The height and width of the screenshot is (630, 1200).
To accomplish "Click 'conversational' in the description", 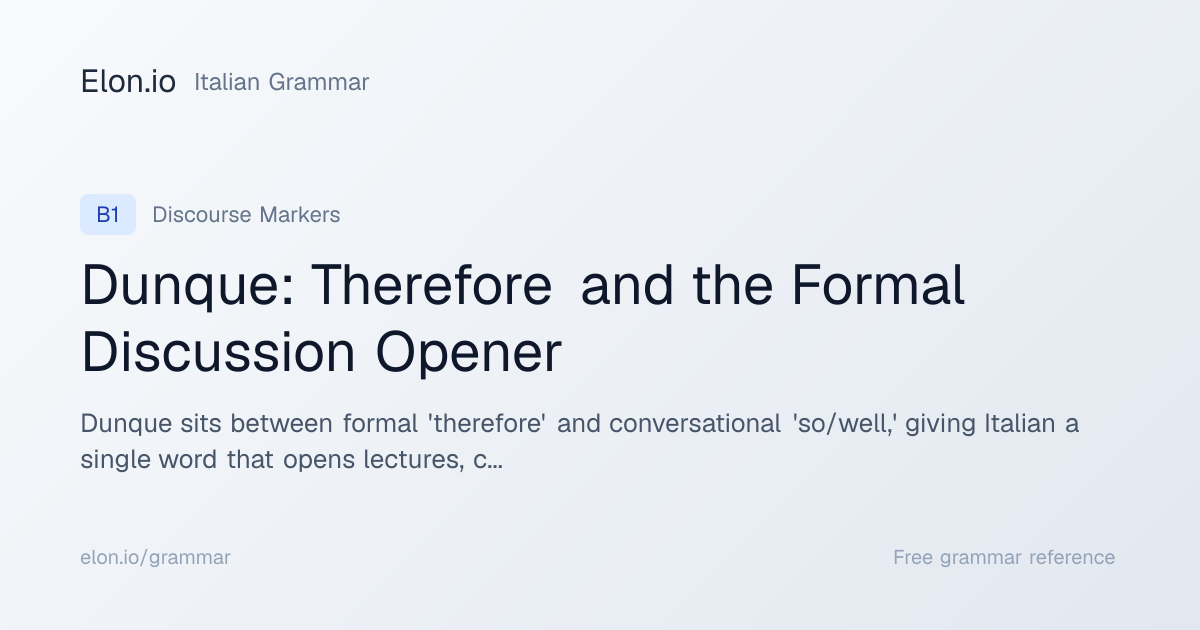I will tap(695, 424).
